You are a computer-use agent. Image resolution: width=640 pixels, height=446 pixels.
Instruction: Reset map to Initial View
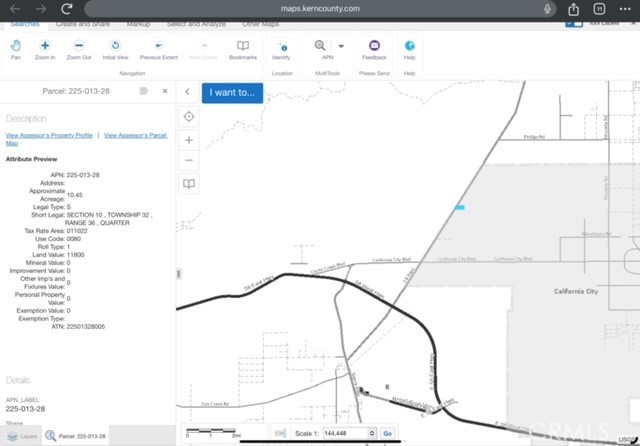tap(115, 49)
